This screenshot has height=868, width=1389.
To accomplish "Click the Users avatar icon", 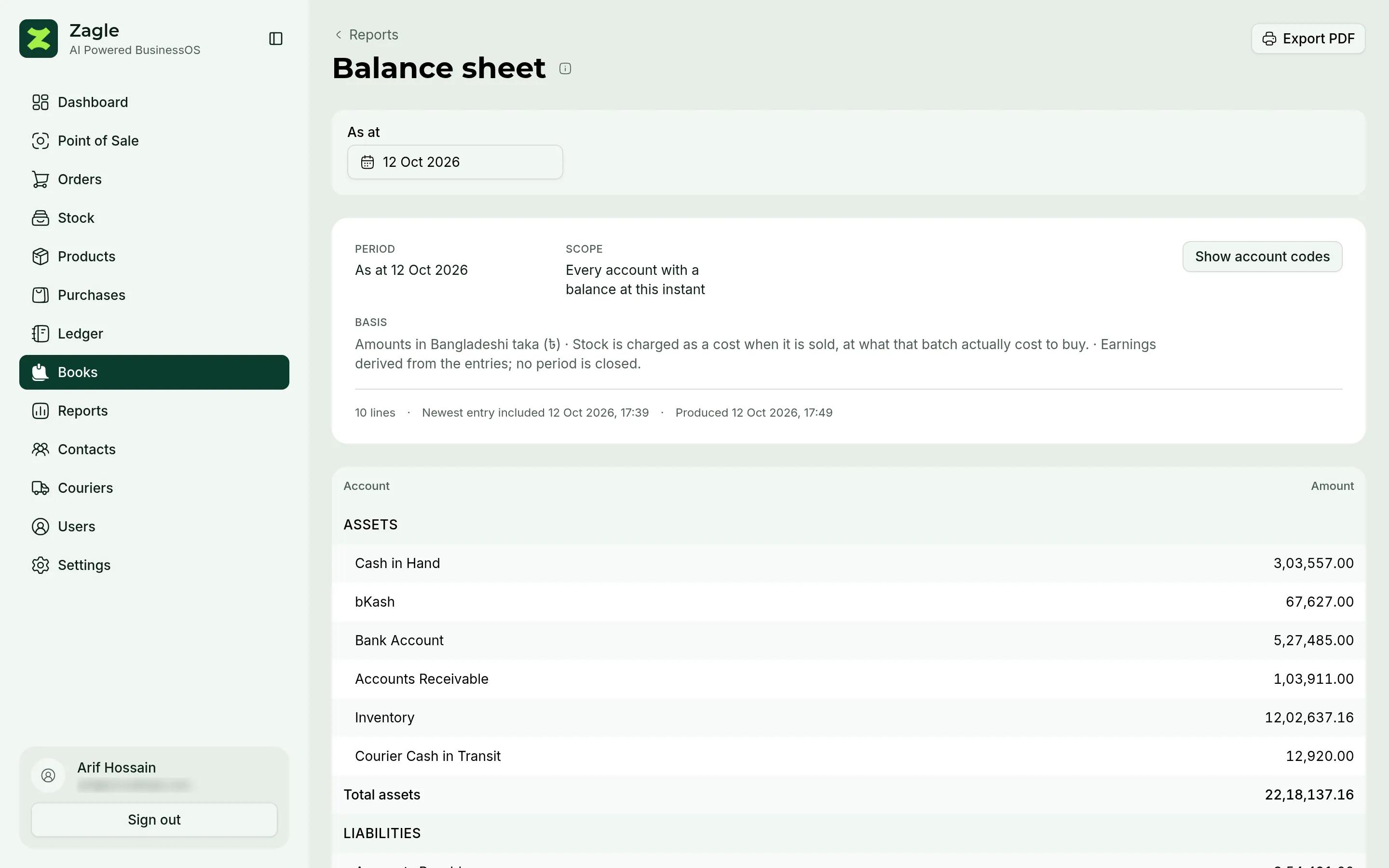I will 40,527.
